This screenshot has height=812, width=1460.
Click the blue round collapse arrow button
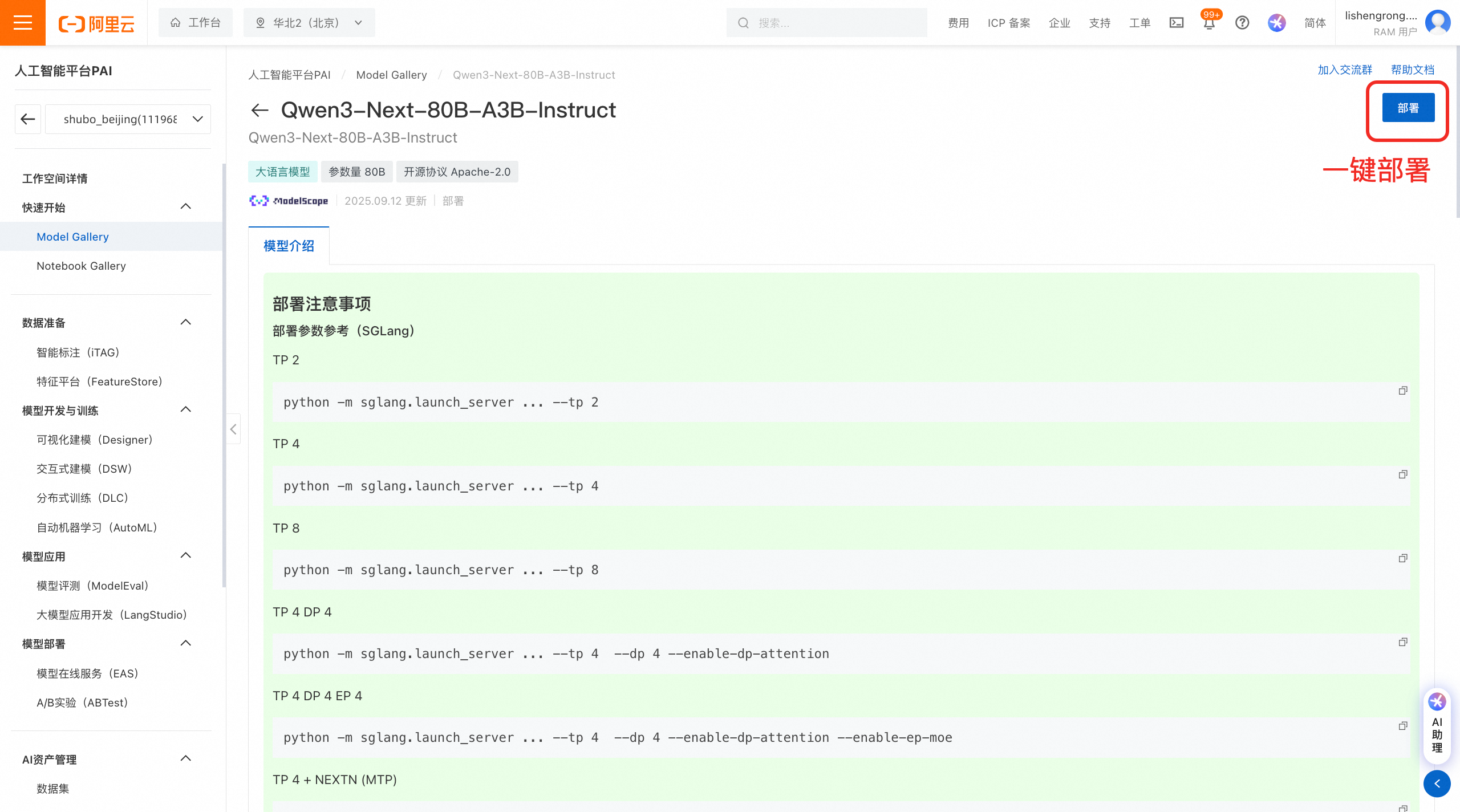click(x=1437, y=783)
